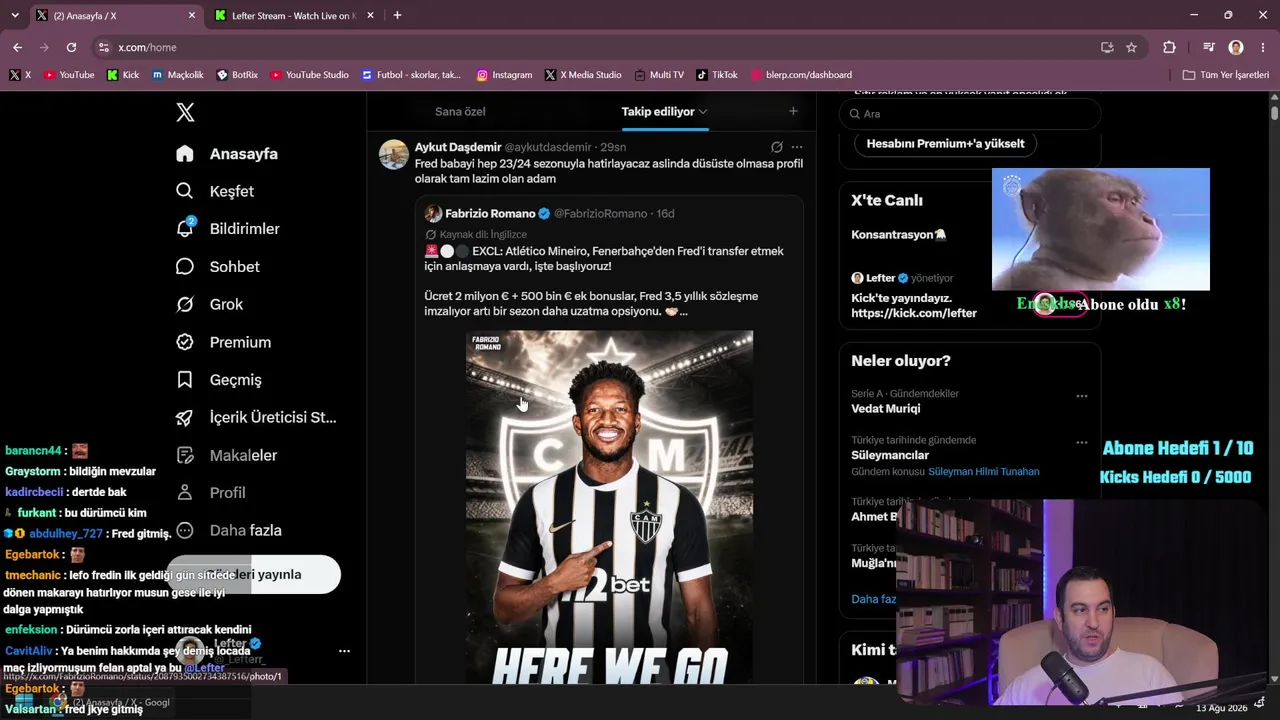1280x720 pixels.
Task: Open Tüm Yer İşaretleri bookmarks folder
Action: click(x=1226, y=75)
